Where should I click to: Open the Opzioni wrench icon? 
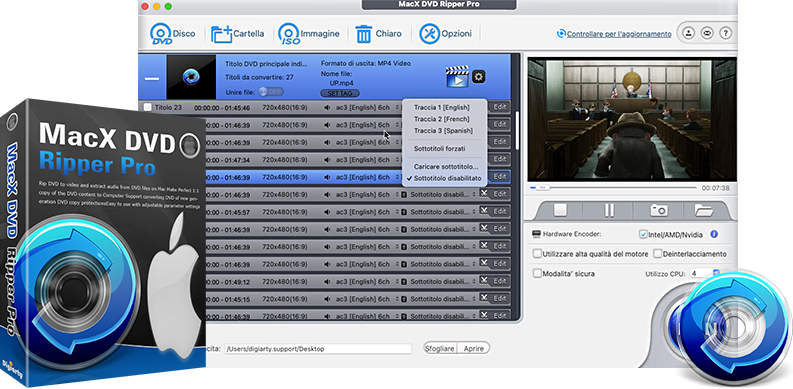coord(429,34)
